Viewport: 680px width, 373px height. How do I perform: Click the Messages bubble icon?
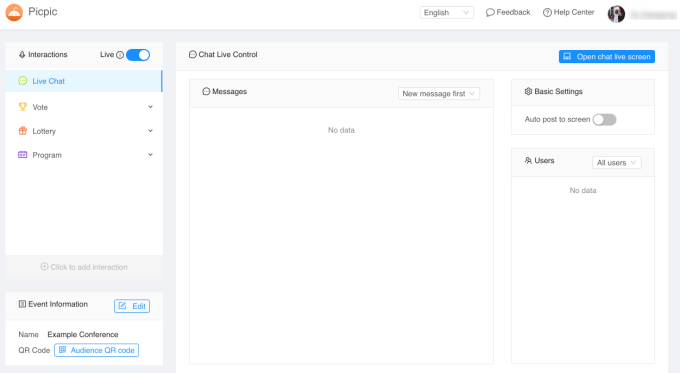tap(206, 92)
